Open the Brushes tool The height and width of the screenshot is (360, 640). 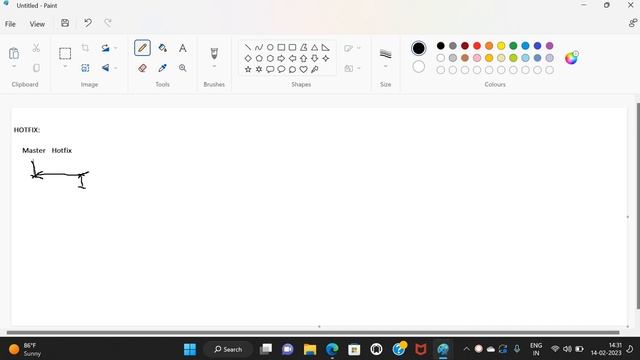214,53
